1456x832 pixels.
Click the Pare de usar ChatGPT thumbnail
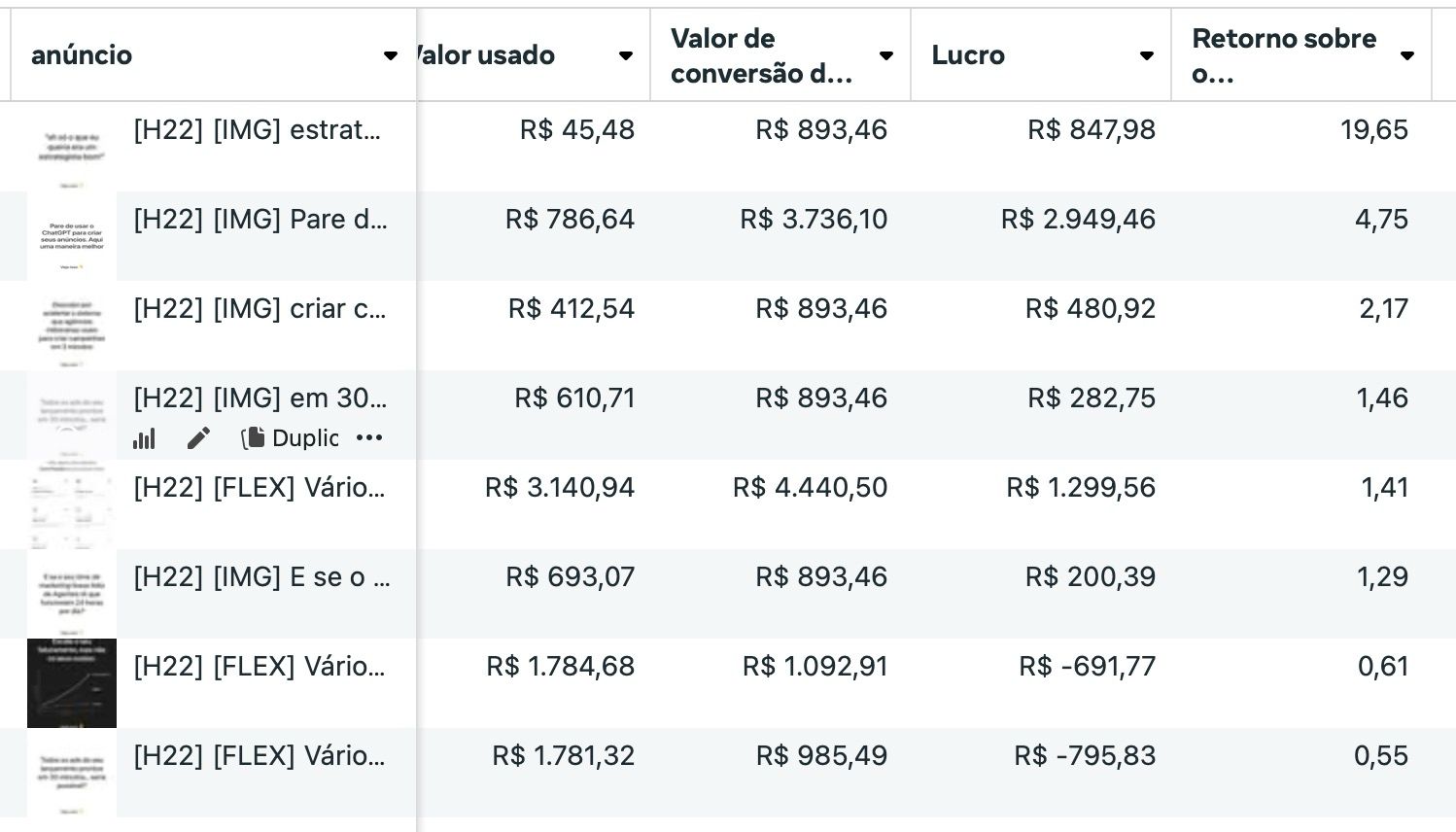(x=72, y=236)
